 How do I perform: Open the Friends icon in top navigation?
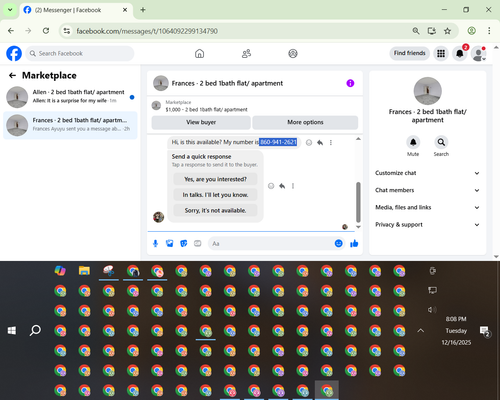click(246, 53)
